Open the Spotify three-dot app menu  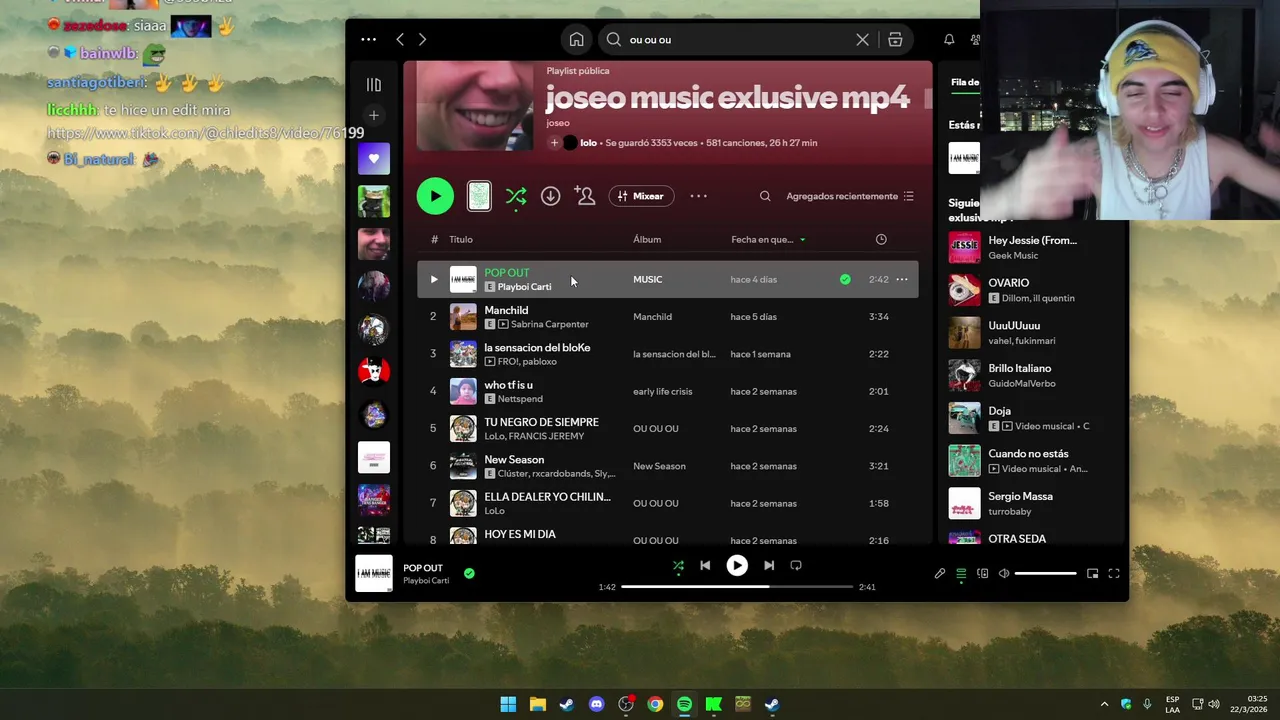(x=368, y=40)
